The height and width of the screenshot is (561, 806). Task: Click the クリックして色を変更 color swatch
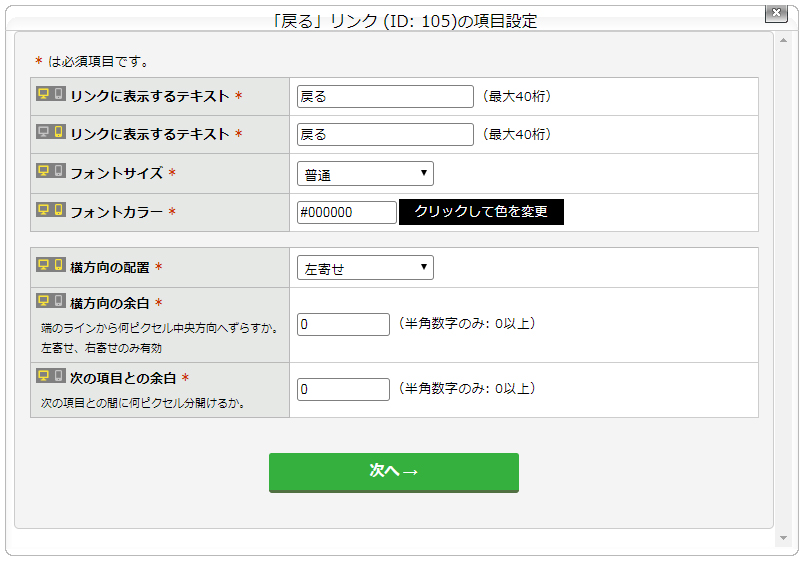(481, 212)
